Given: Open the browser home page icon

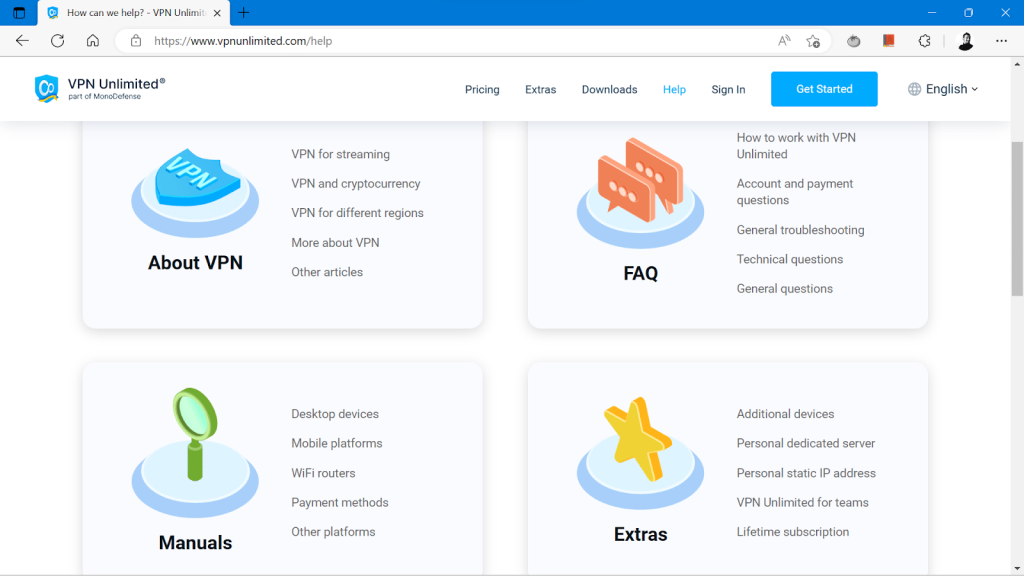Looking at the screenshot, I should point(93,40).
